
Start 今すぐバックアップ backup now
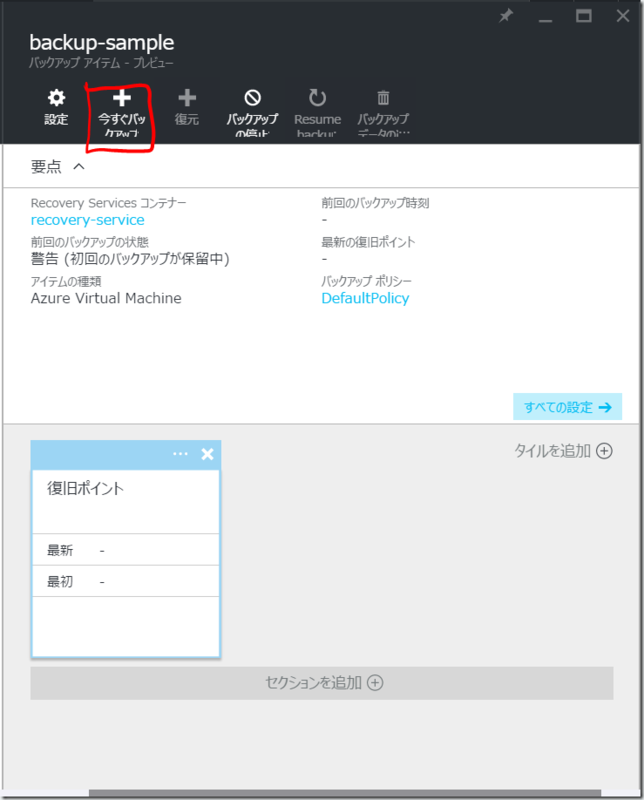[121, 112]
